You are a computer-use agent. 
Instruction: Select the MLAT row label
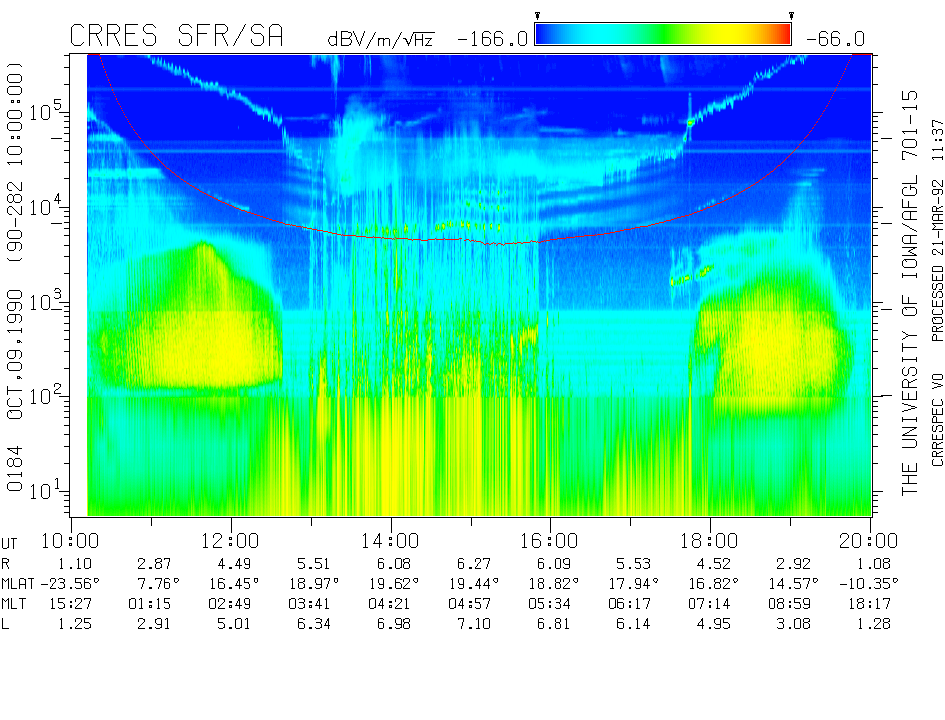point(20,583)
